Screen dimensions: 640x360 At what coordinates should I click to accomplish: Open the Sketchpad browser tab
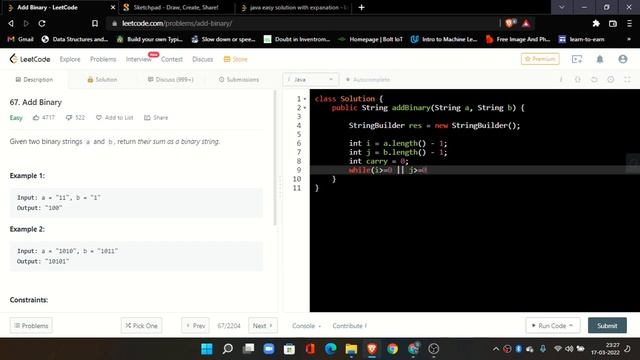[x=176, y=7]
